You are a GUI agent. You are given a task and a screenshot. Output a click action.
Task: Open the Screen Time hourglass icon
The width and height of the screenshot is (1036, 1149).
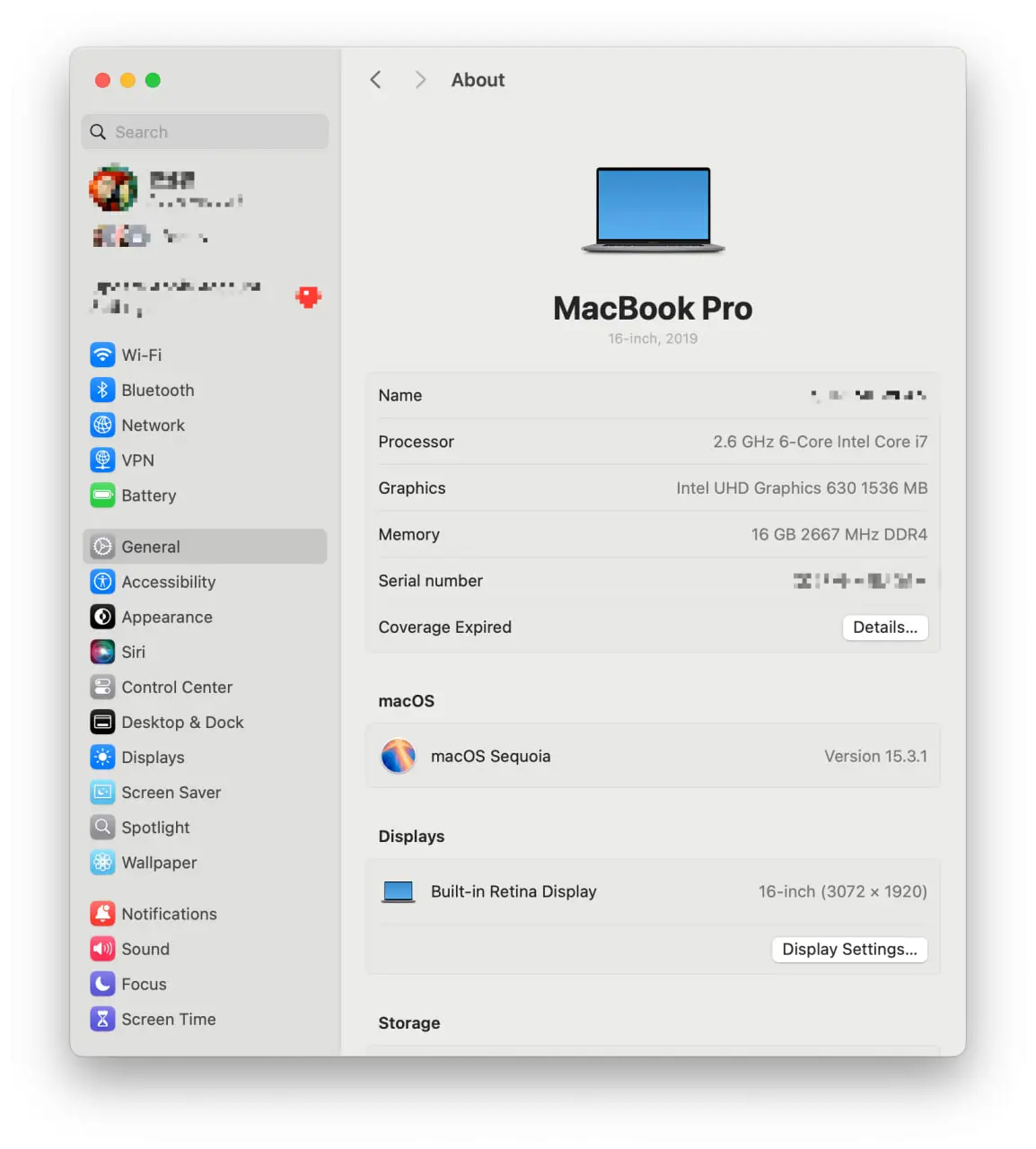pos(102,1019)
